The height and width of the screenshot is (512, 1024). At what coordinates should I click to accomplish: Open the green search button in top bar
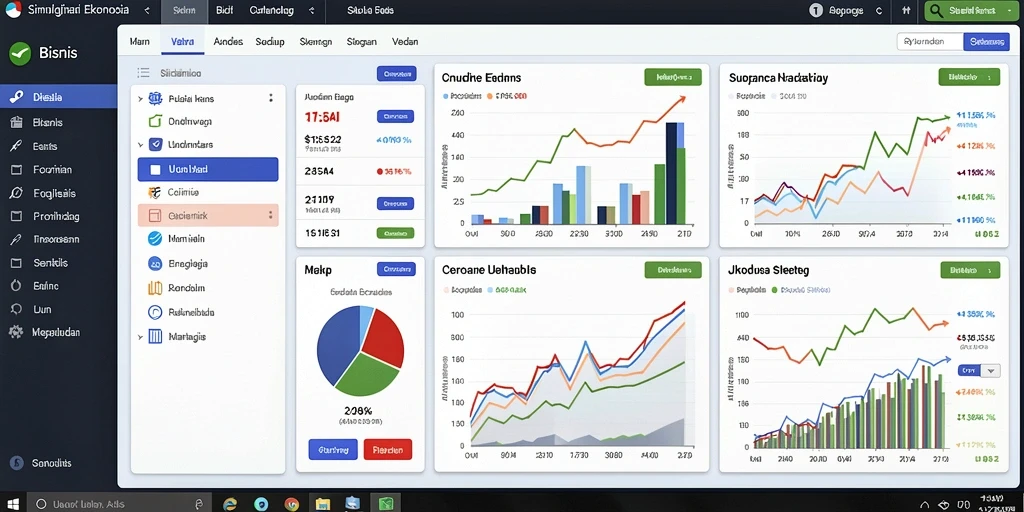coord(972,10)
